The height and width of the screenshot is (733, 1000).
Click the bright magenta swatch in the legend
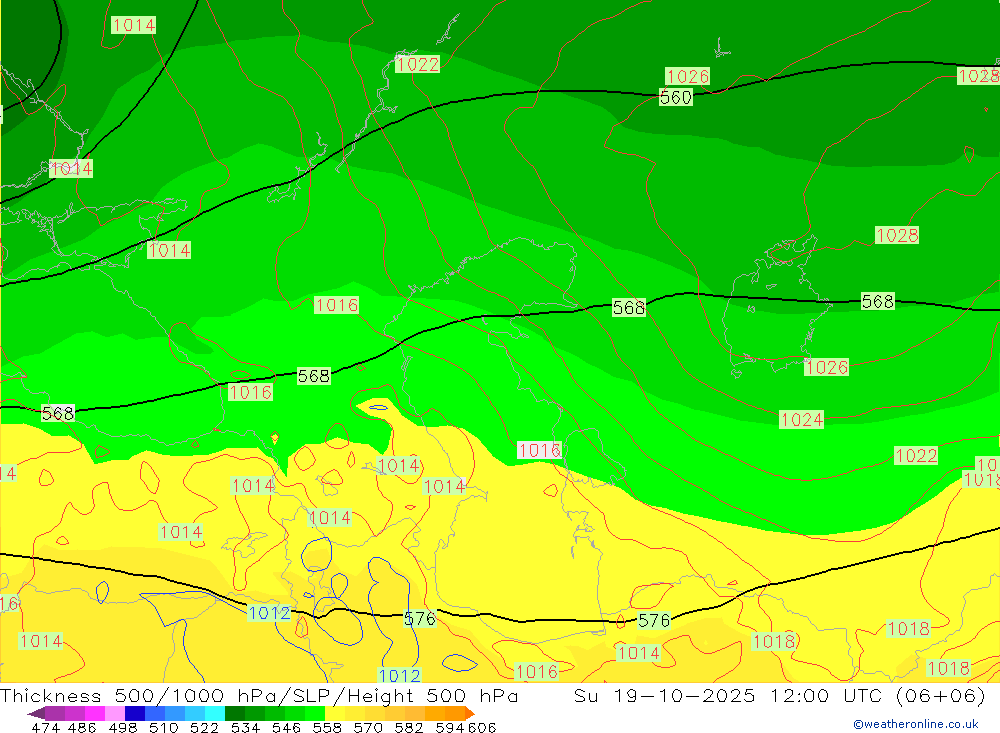(94, 713)
